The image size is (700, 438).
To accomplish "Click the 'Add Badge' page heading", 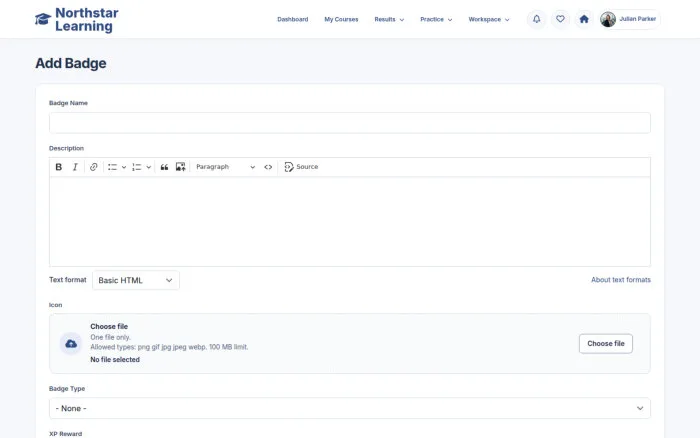I will click(x=71, y=63).
